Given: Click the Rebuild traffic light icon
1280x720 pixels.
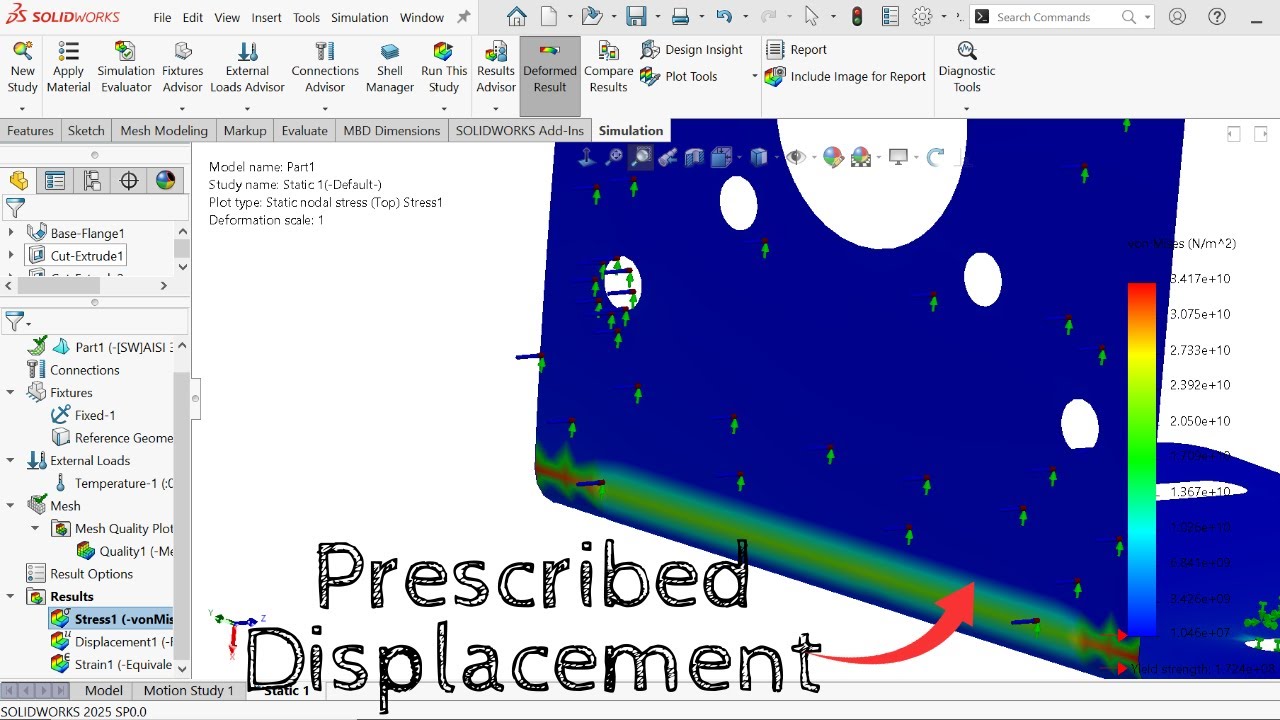Looking at the screenshot, I should coord(857,16).
